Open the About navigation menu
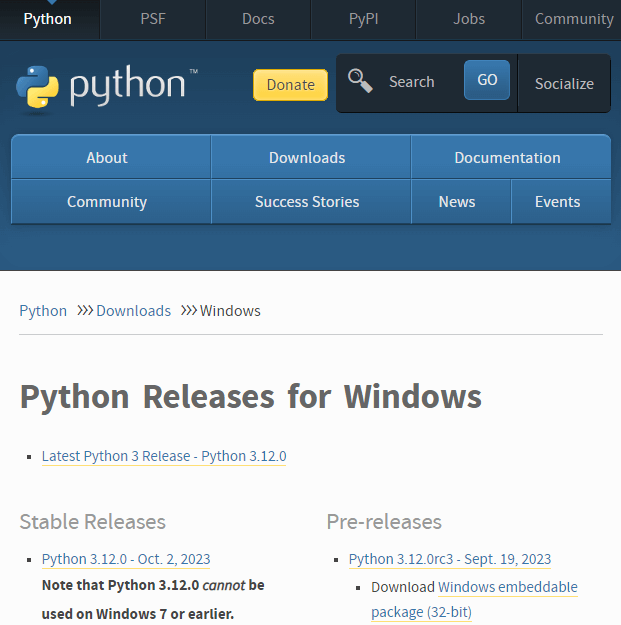The height and width of the screenshot is (625, 621). (x=107, y=158)
